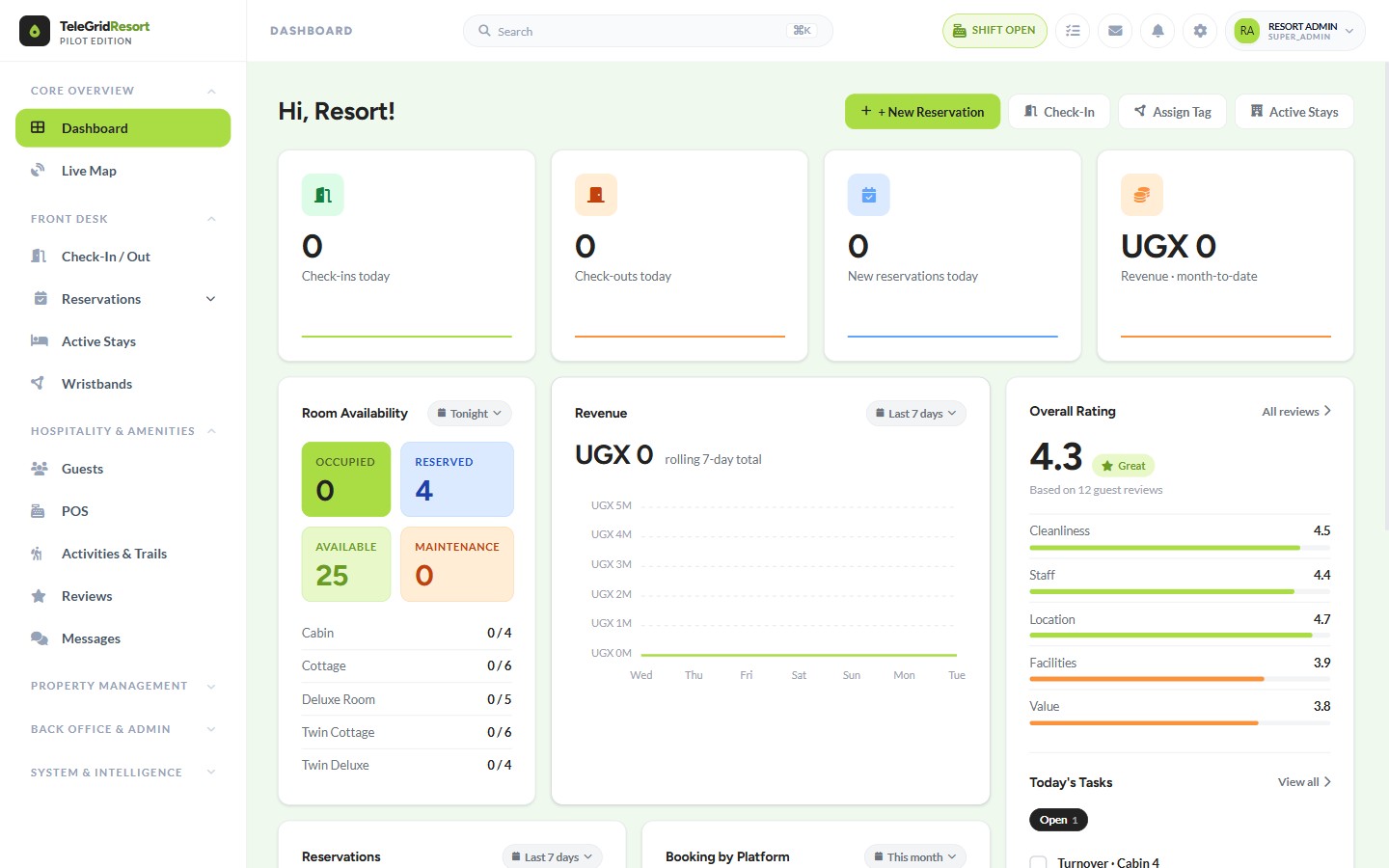Click the Cleanliness rating bar
The image size is (1389, 868).
coord(1180,548)
